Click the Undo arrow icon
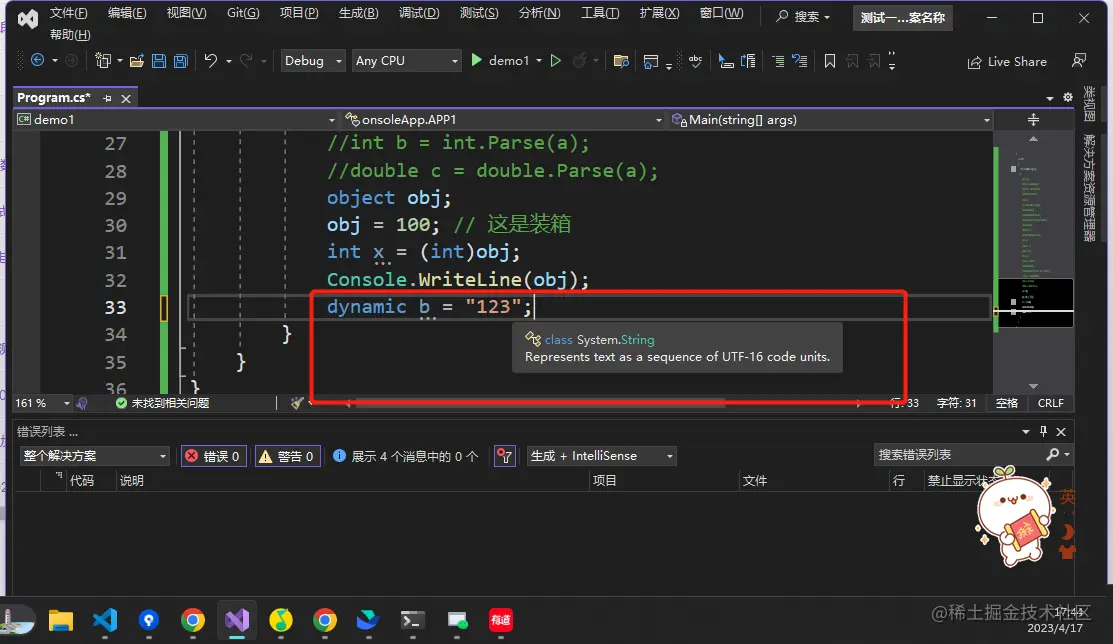This screenshot has width=1113, height=644. 210,61
